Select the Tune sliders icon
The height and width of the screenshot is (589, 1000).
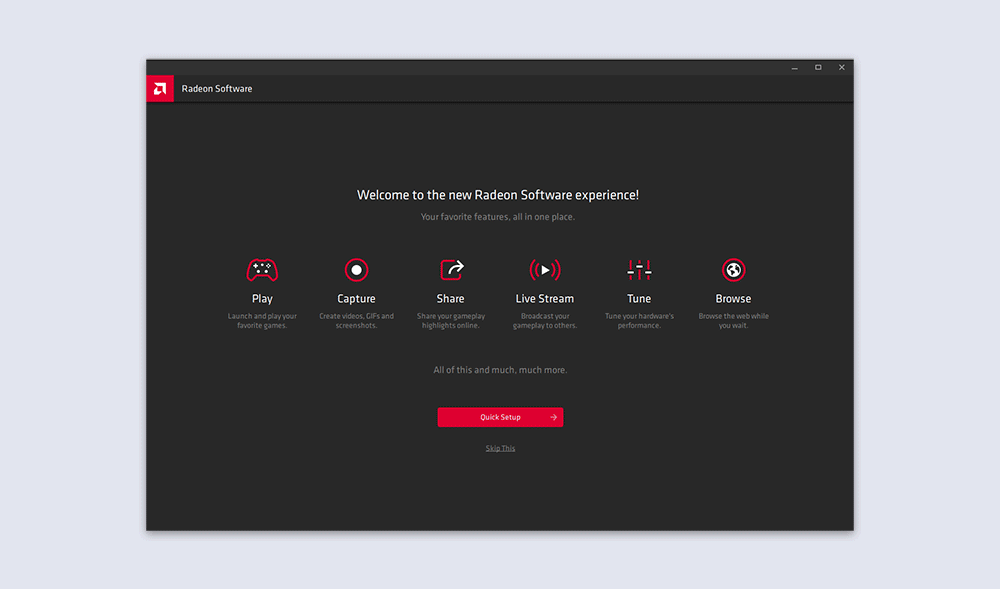point(639,270)
